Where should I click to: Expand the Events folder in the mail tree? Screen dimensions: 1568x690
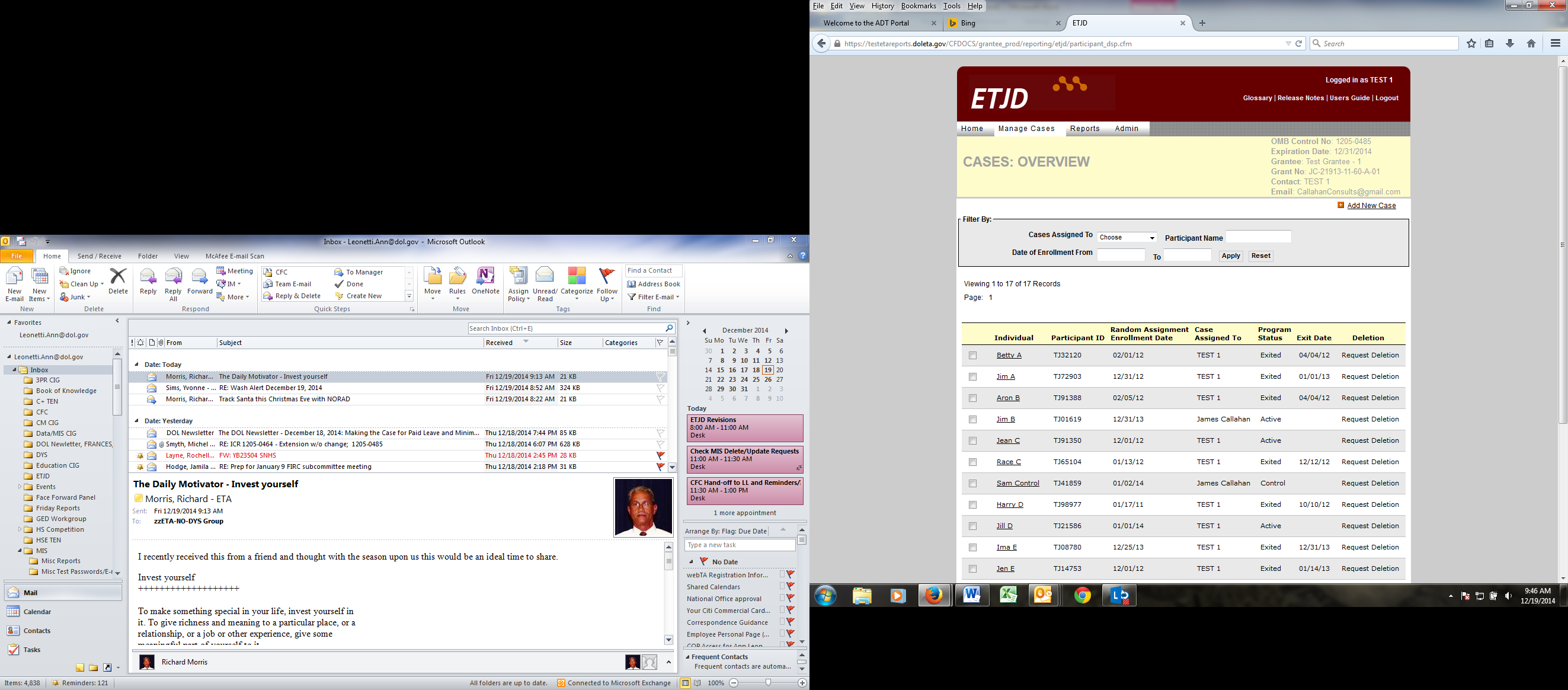tap(20, 487)
